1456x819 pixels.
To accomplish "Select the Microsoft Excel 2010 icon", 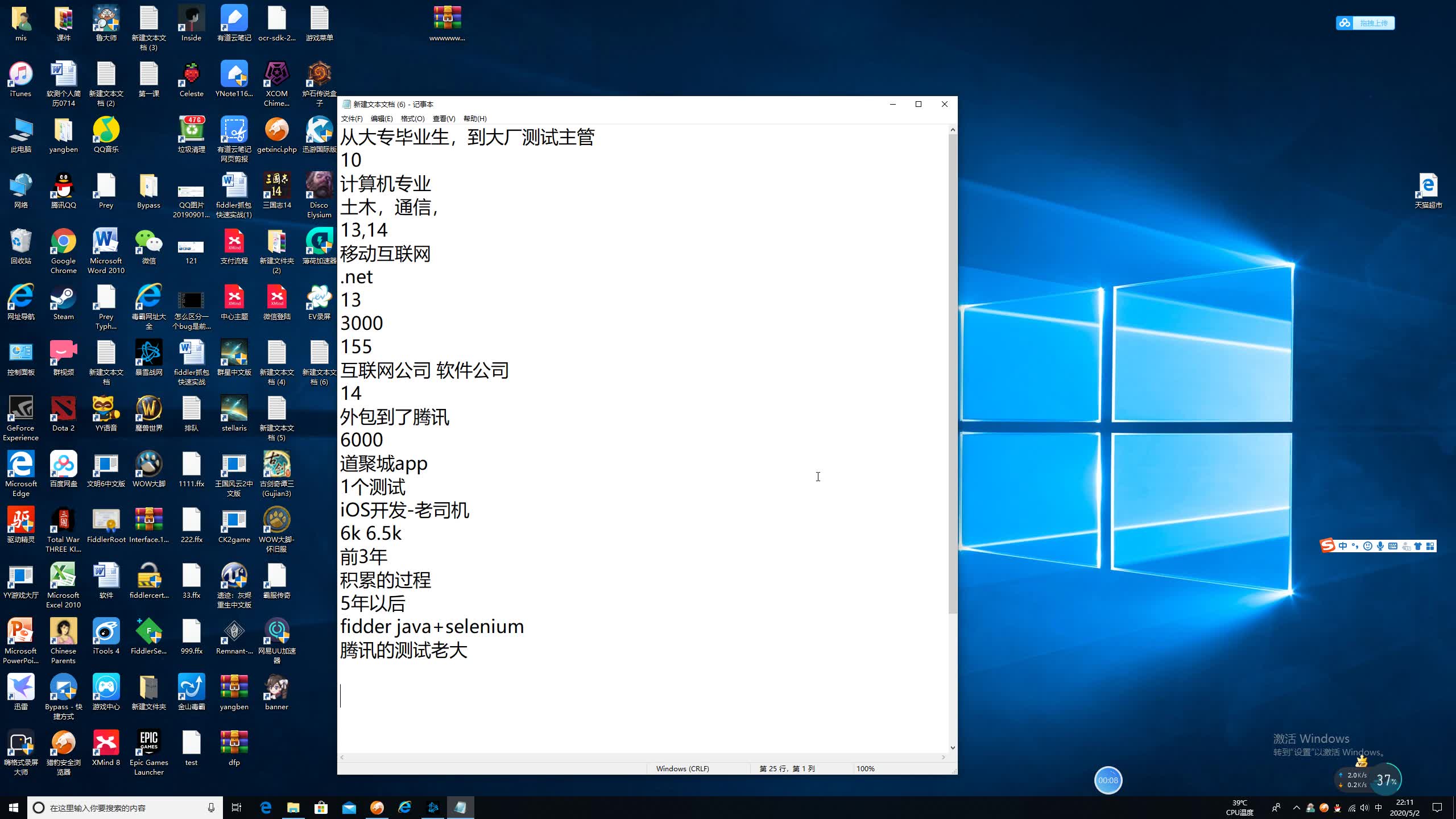I will [x=64, y=586].
